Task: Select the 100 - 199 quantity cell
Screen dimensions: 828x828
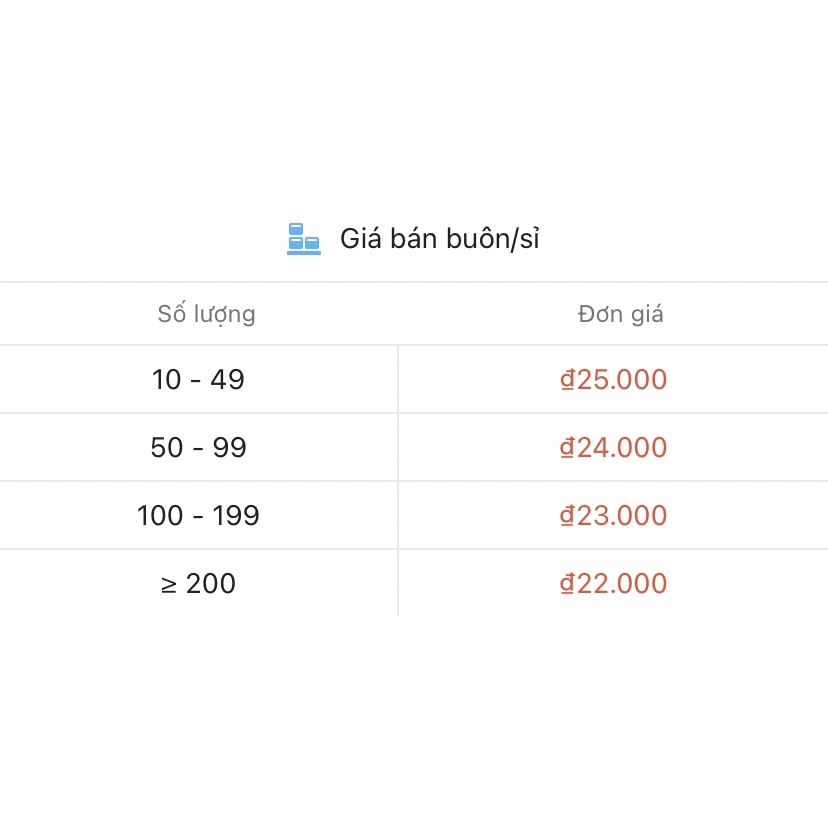Action: 198,516
